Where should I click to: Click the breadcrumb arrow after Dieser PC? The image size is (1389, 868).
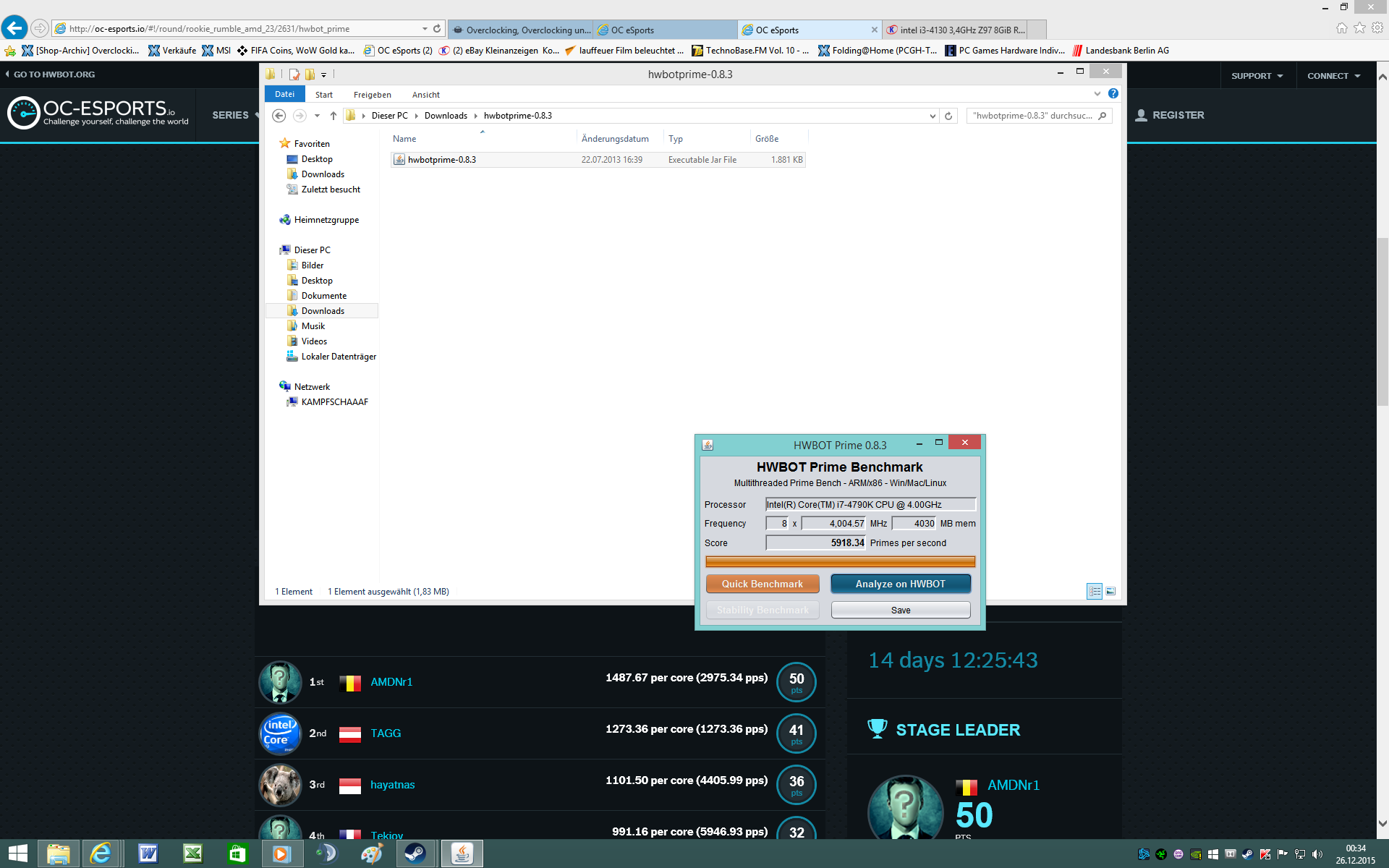point(417,116)
